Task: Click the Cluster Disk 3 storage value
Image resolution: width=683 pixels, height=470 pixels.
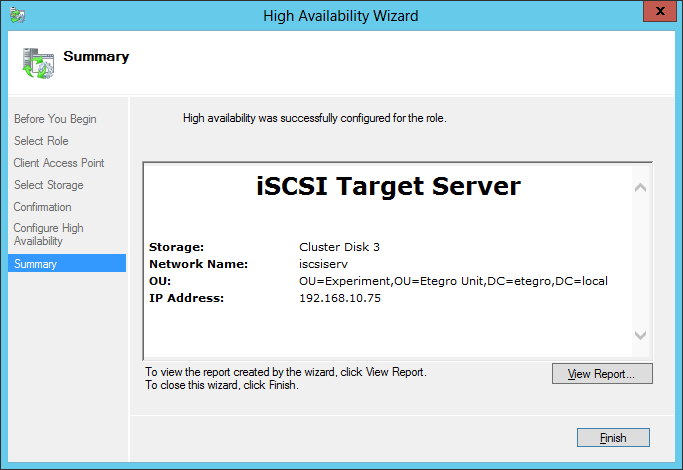Action: click(x=339, y=247)
